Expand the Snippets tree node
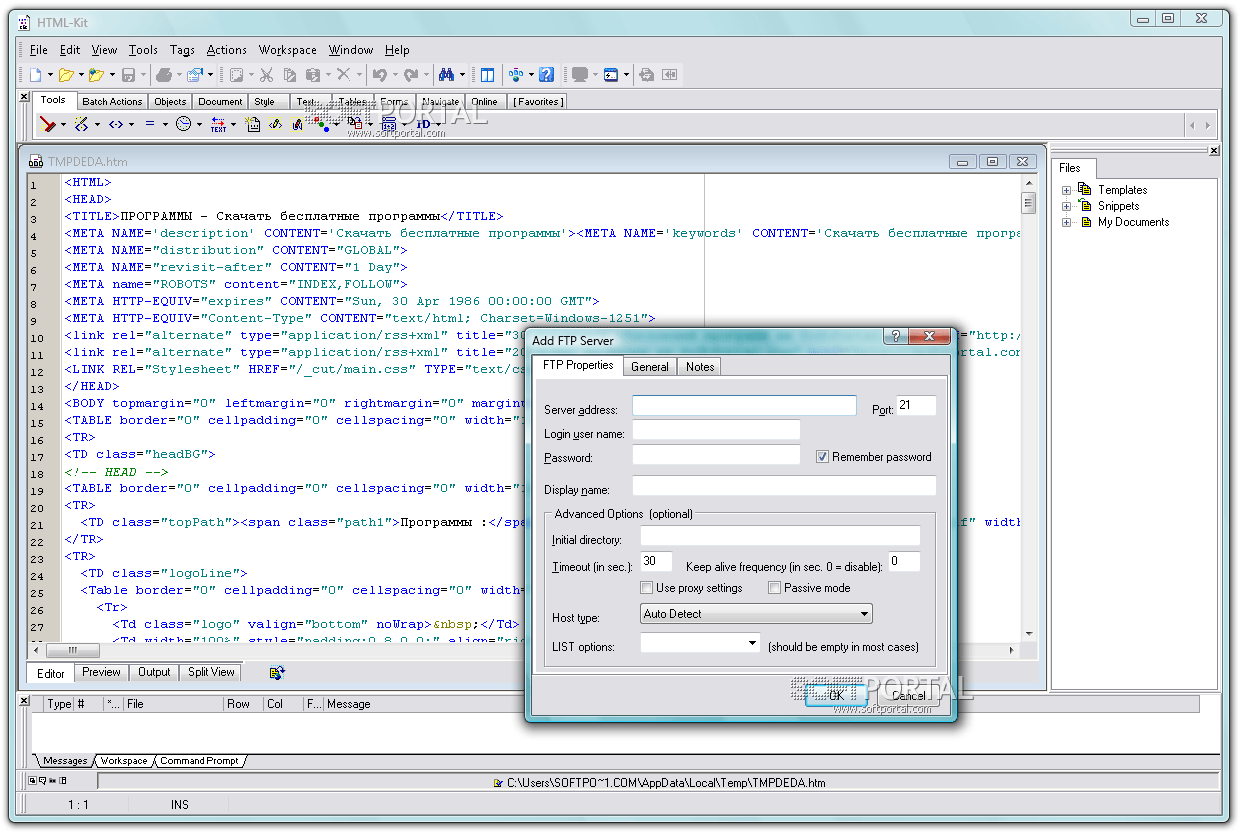 coord(1066,206)
